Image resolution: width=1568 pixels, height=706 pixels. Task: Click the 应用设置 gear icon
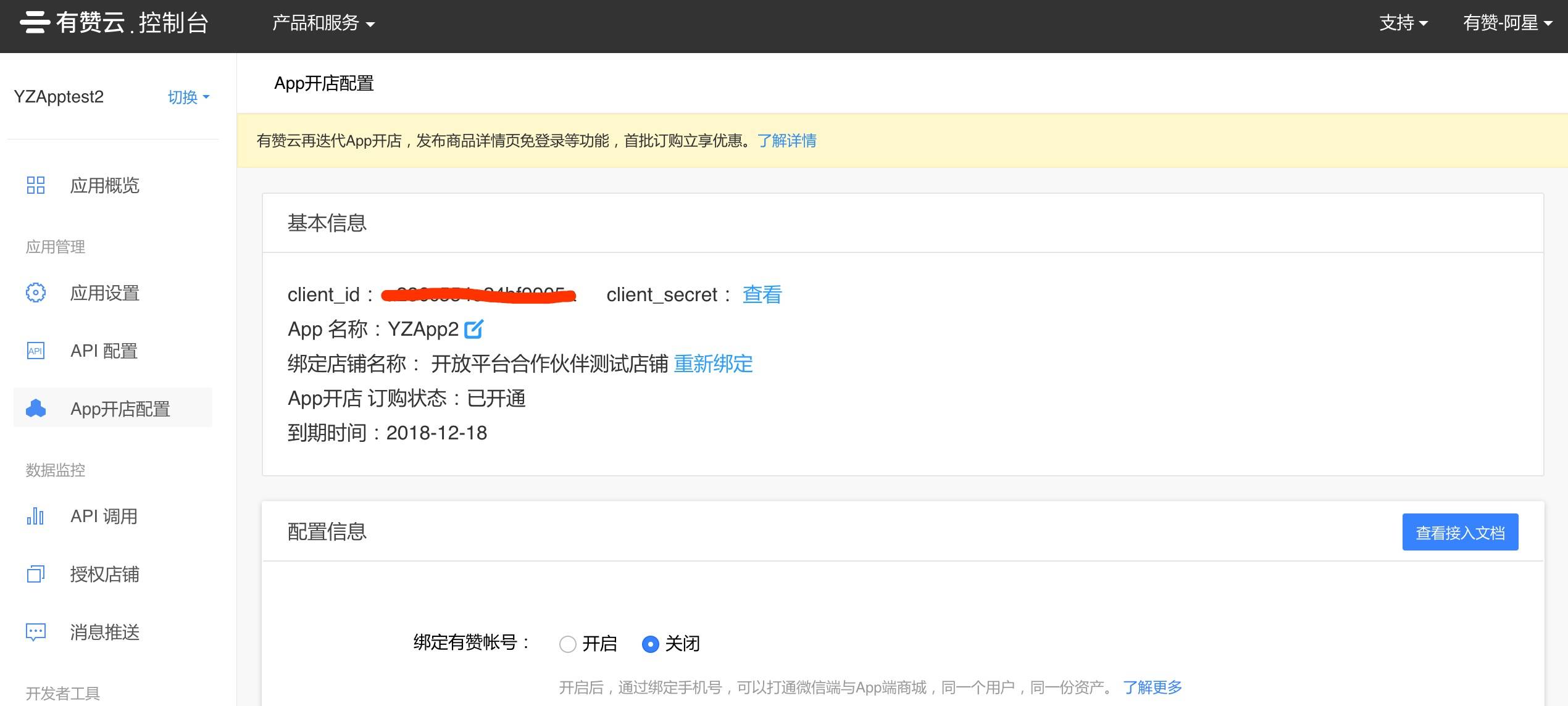[x=36, y=293]
